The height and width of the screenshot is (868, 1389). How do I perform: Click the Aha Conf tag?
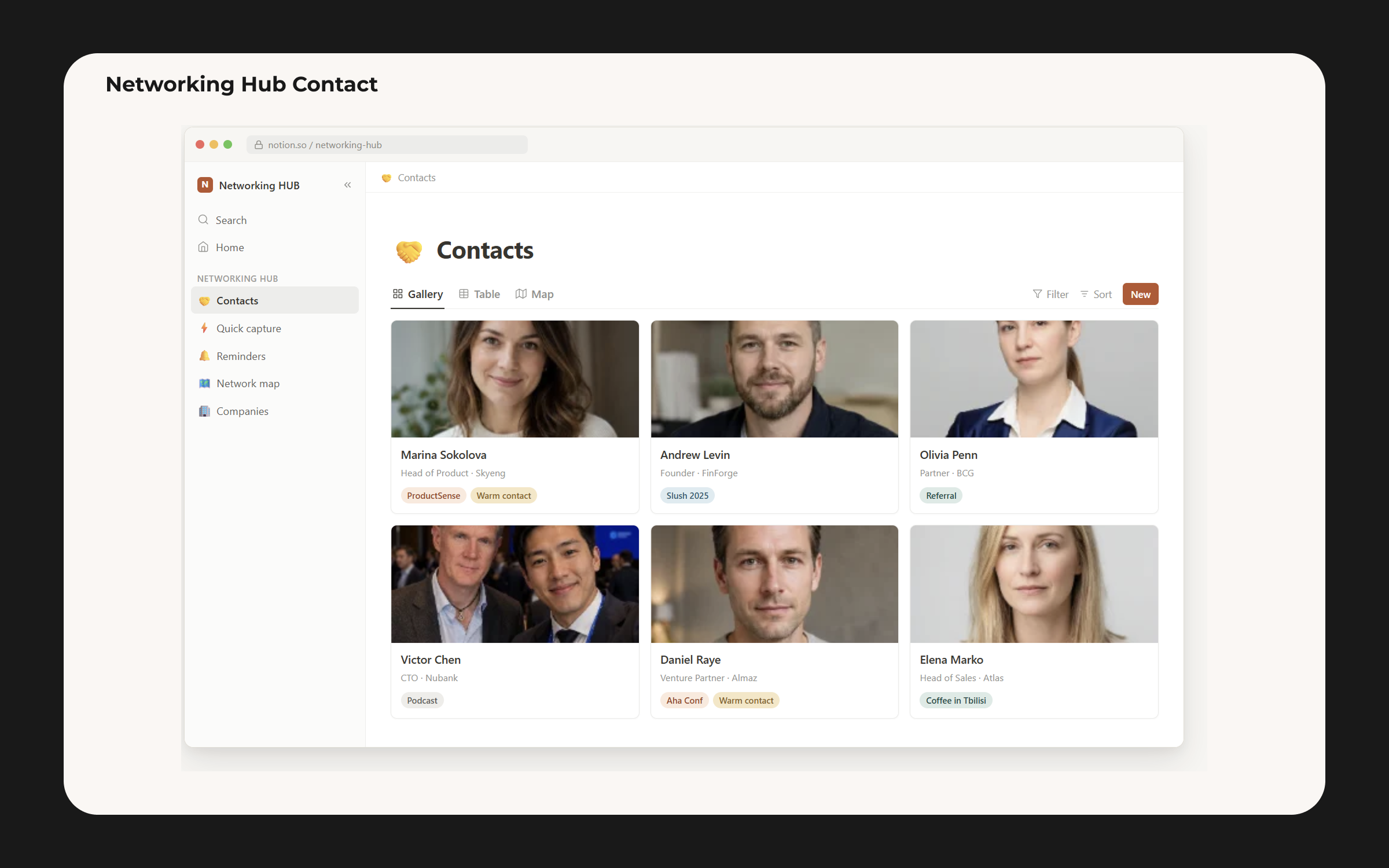click(684, 700)
